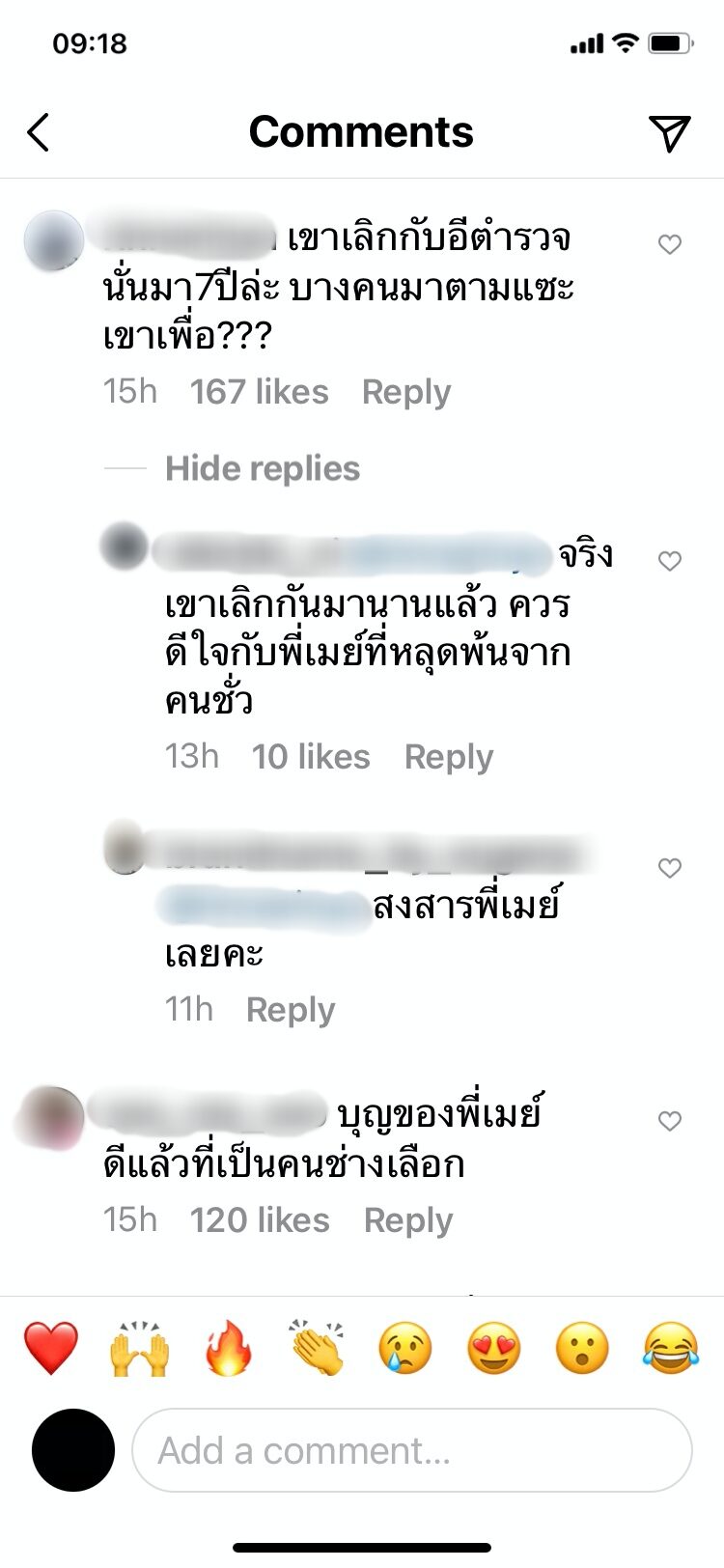Insert fire emoji reaction
This screenshot has width=724, height=1568.
click(229, 1348)
